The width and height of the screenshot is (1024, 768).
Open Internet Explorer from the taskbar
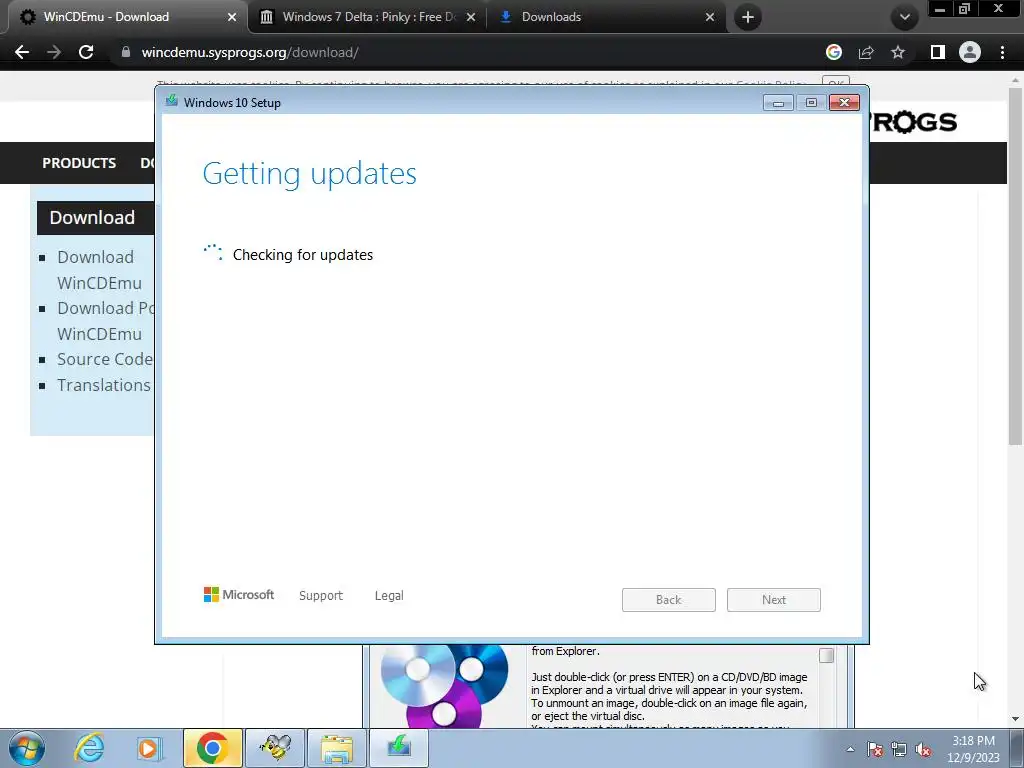tap(89, 748)
